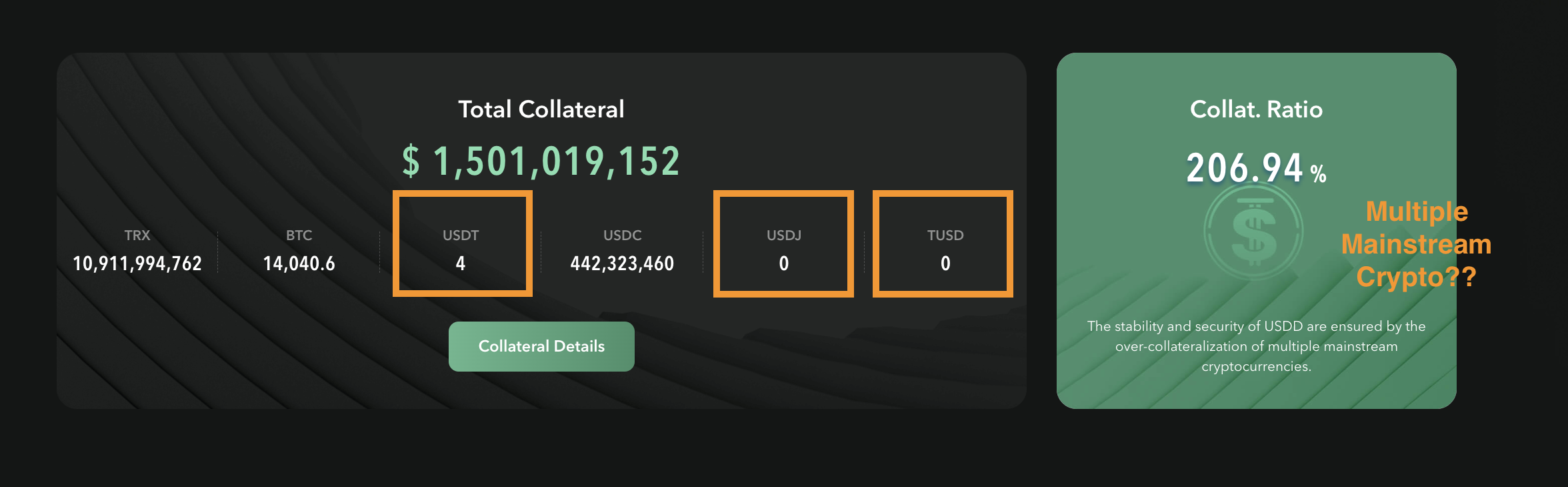Click the Collat. Ratio heading
1568x487 pixels.
coord(1256,109)
